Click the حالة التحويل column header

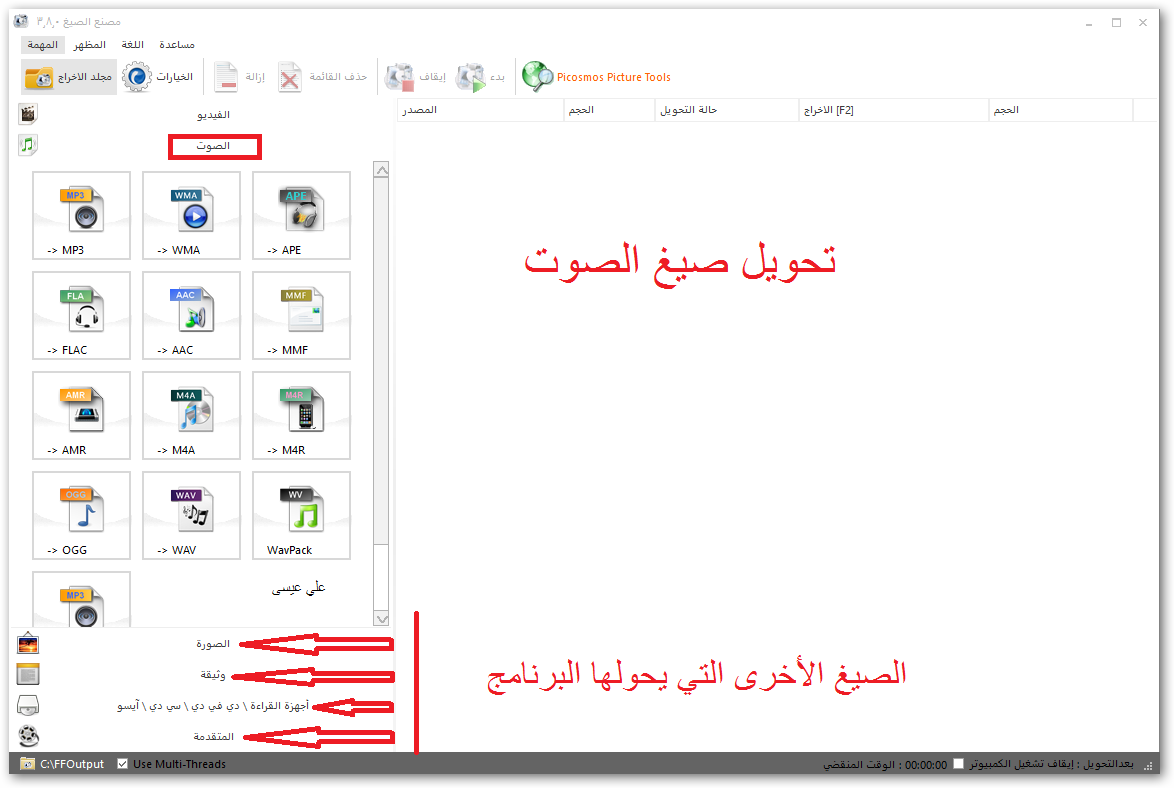tap(689, 110)
